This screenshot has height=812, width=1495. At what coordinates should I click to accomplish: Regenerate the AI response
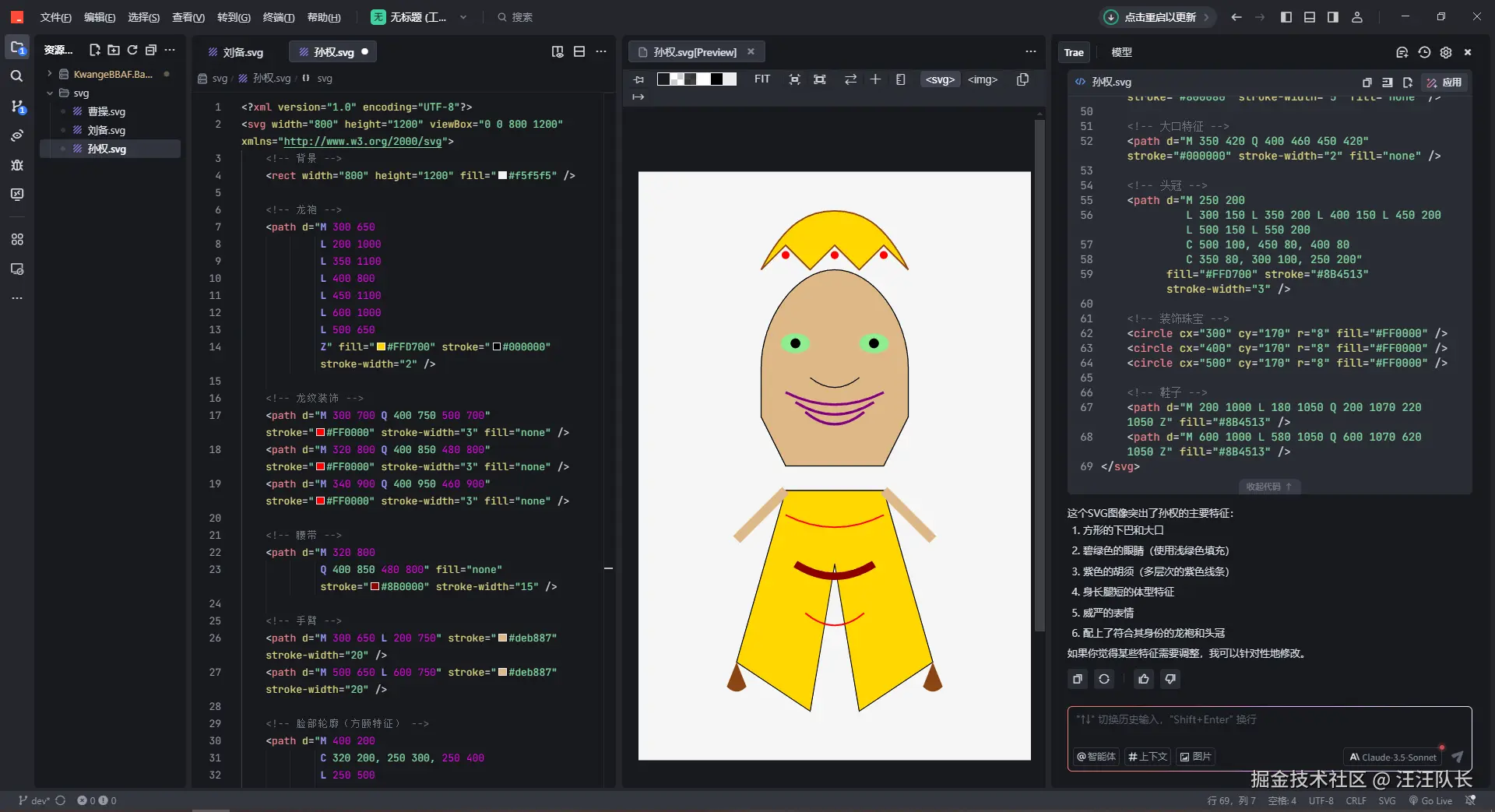click(1103, 679)
